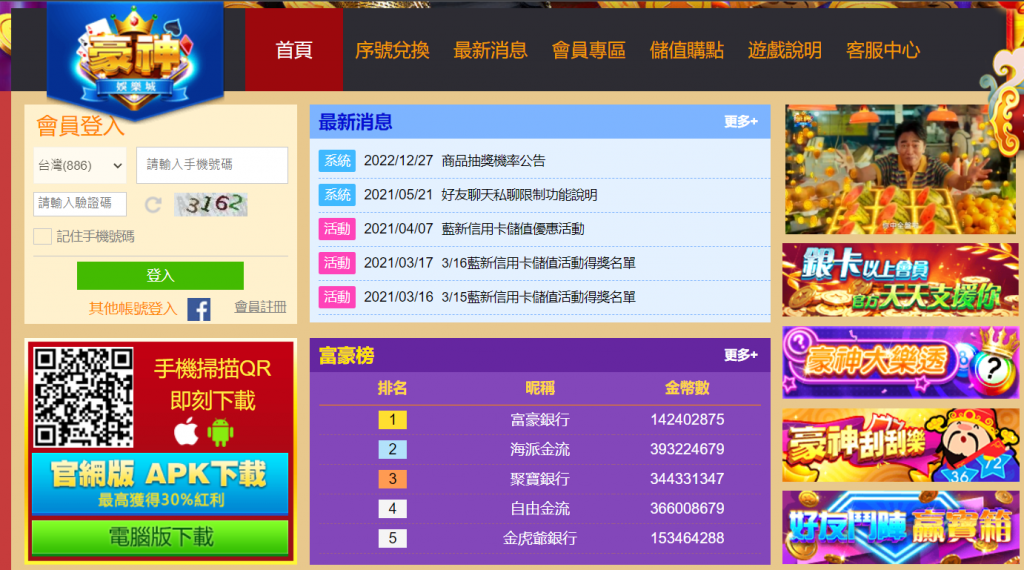Toggle 記住手機號碼 checkbox
The image size is (1024, 570).
42,236
